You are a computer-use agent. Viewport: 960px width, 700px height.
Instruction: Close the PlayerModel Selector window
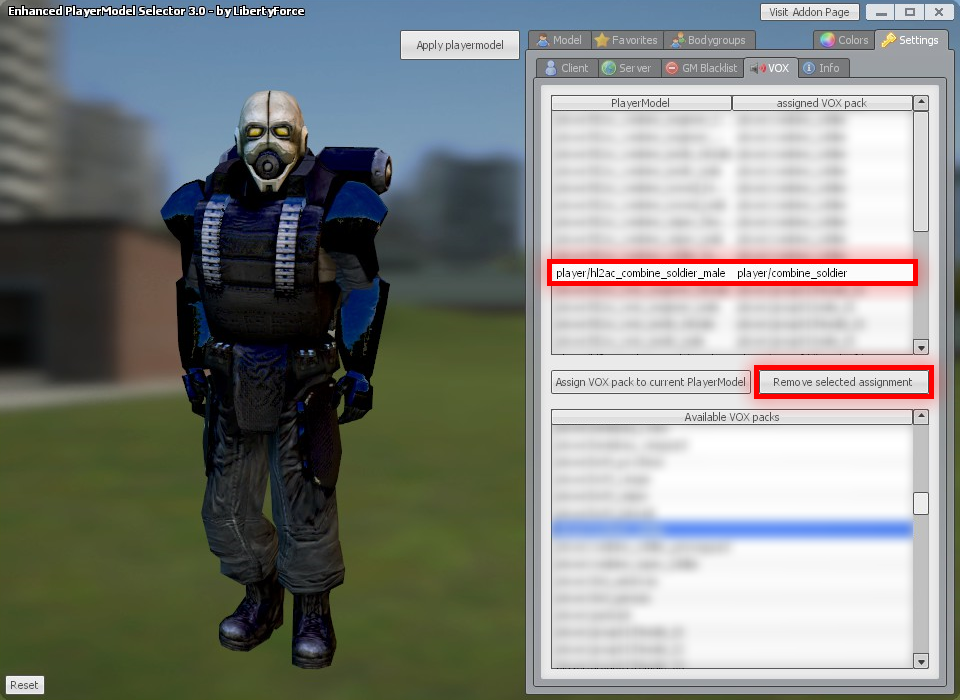click(x=939, y=12)
